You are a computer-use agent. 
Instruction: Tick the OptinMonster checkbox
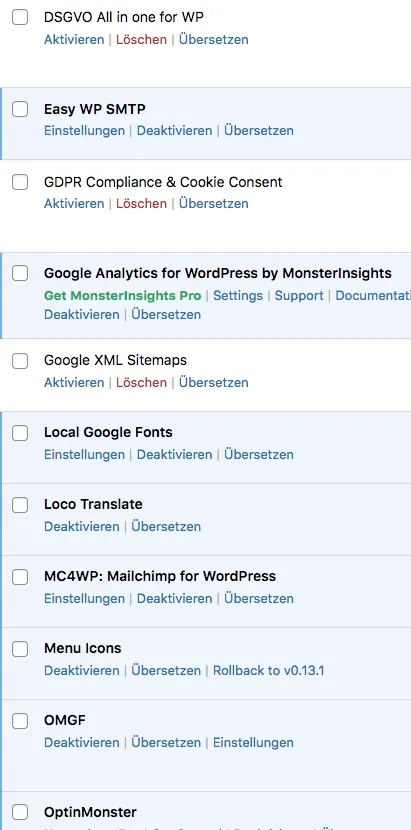click(20, 812)
